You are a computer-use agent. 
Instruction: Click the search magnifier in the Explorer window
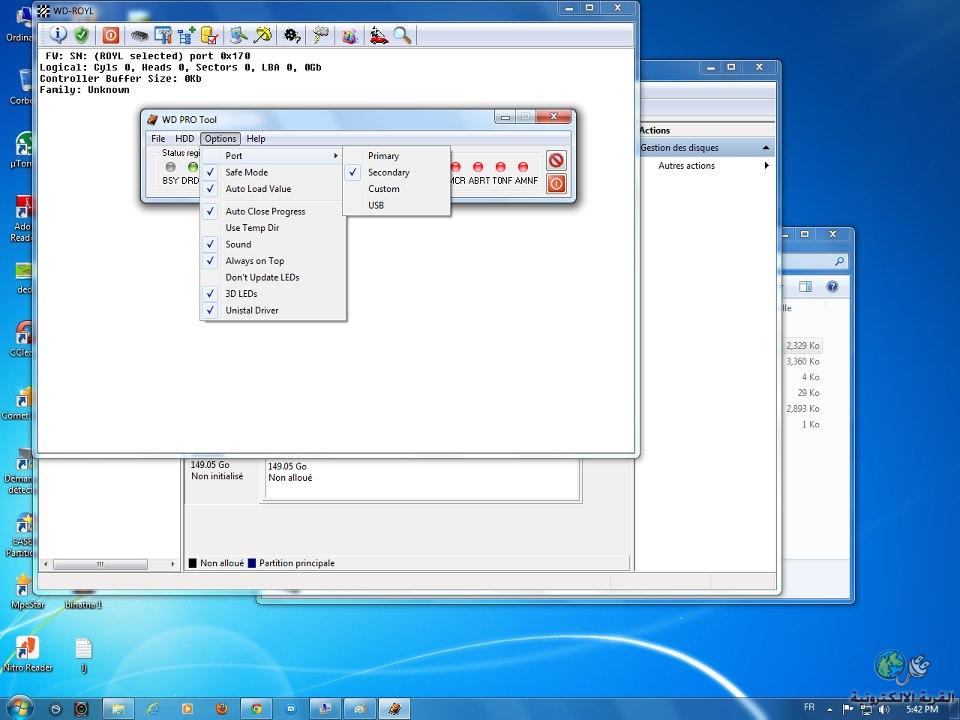tap(839, 261)
